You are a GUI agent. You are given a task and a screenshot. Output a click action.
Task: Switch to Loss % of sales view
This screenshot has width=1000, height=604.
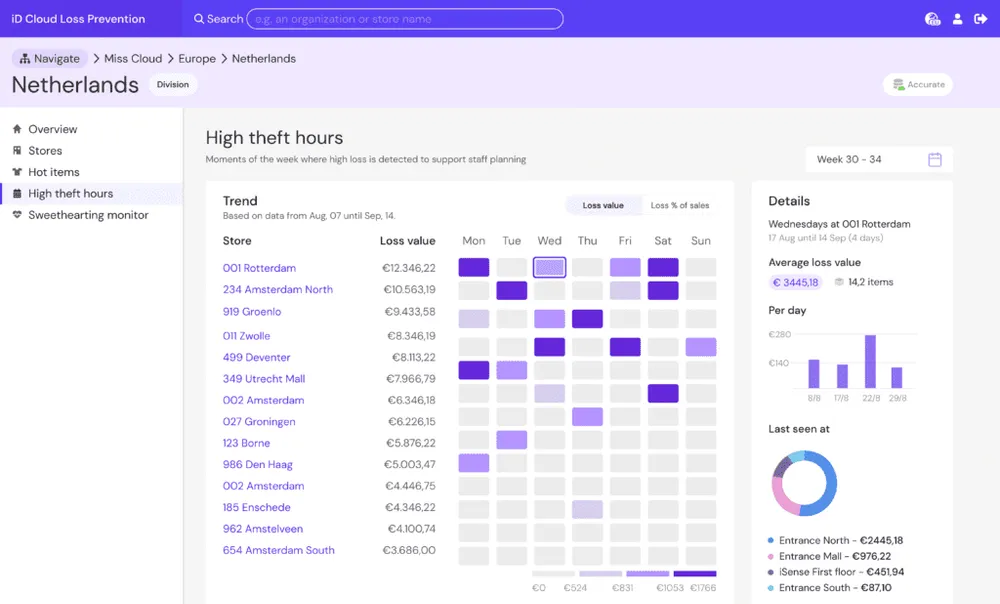679,205
